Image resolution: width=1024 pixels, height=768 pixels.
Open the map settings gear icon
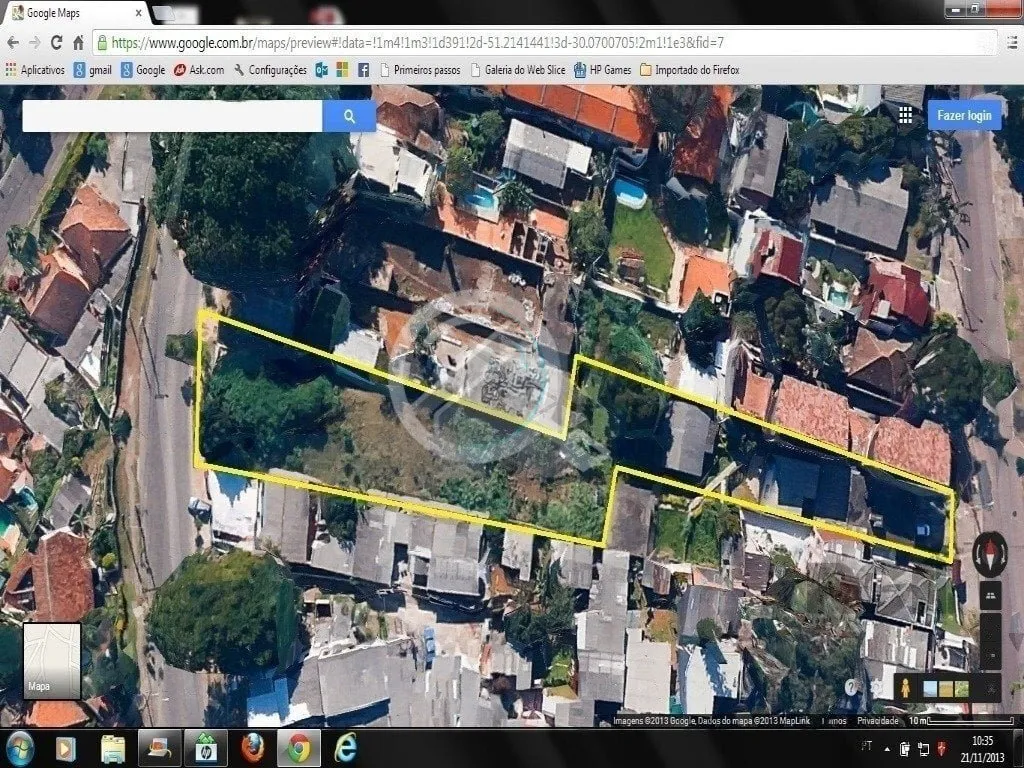coord(876,688)
